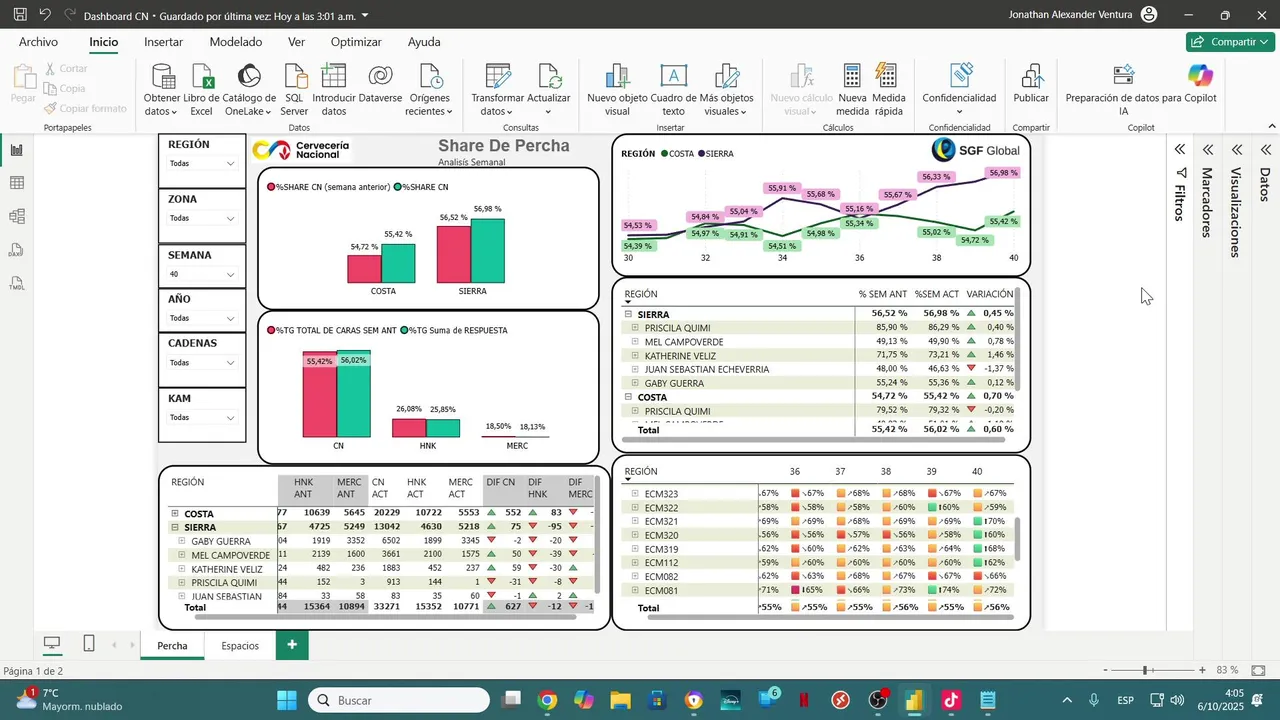Click the green COSTA legend marker
Viewport: 1280px width, 720px height.
[x=664, y=154]
